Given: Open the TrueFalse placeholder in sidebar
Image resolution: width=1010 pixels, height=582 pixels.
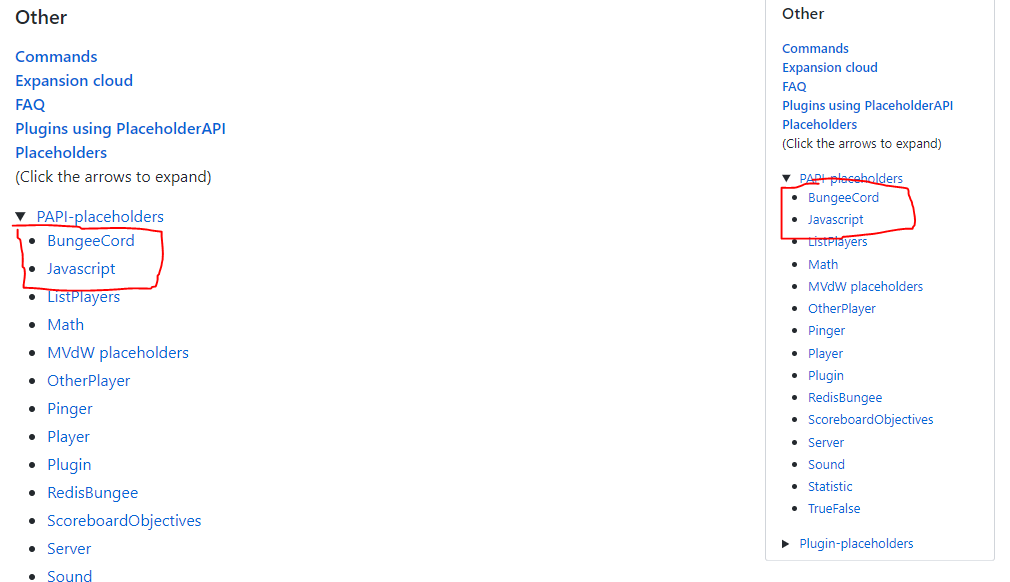Looking at the screenshot, I should pyautogui.click(x=833, y=508).
